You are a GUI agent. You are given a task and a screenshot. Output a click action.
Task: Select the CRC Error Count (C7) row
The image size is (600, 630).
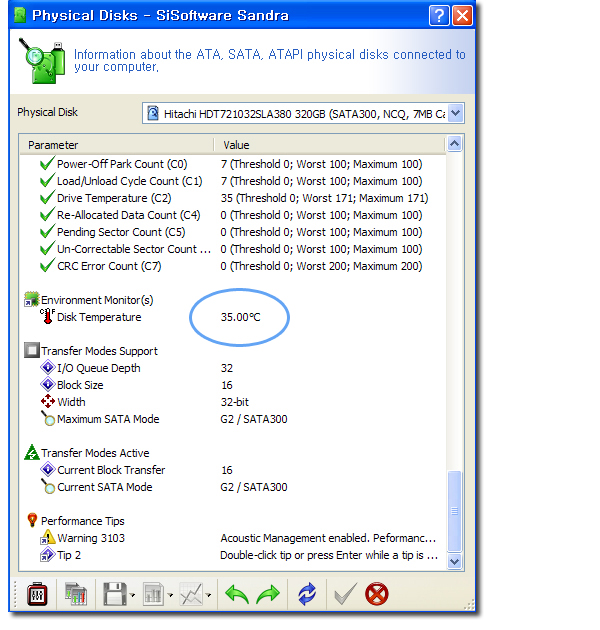tap(231, 266)
